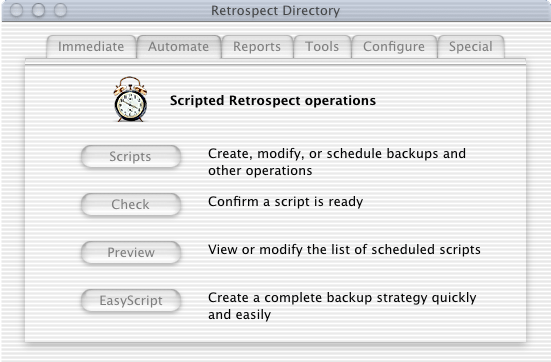Minimize the window using the middle title bar button
The width and height of the screenshot is (551, 362).
(38, 10)
